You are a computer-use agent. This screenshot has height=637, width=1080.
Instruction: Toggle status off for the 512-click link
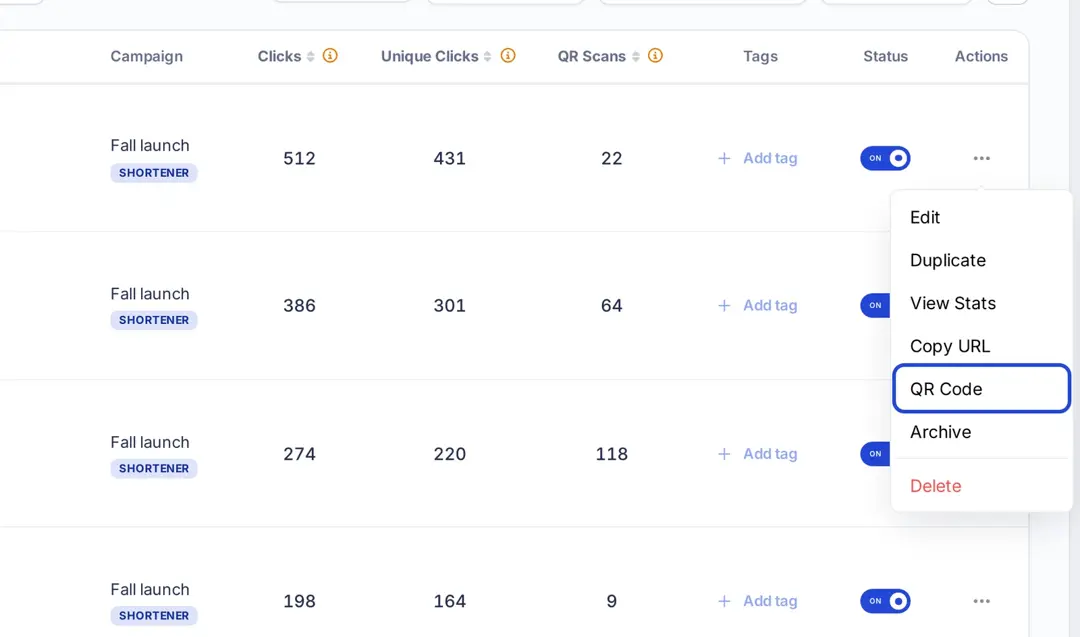(885, 158)
